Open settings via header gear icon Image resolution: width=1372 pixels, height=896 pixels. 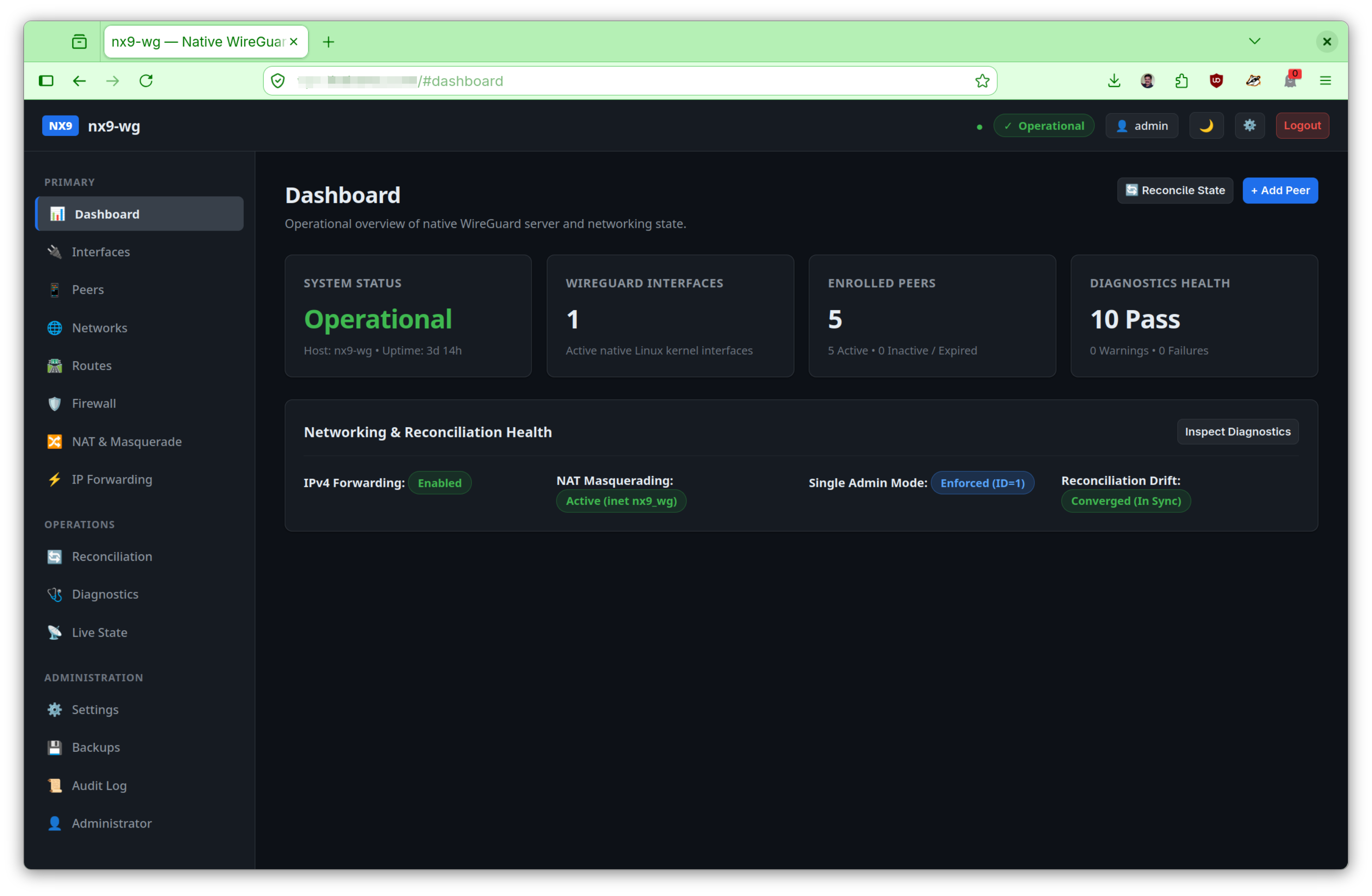1249,126
